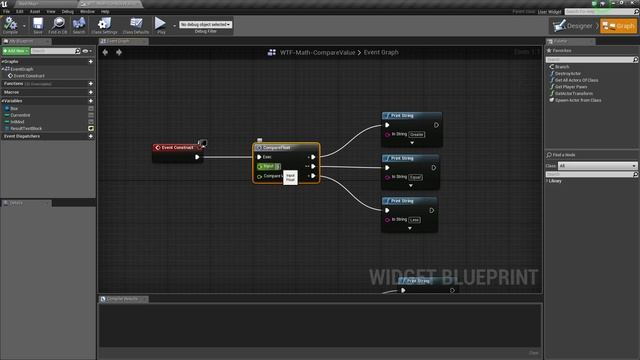Click the WTF-Math-CompareValue breadcrumb
This screenshot has width=640, height=360.
[317, 52]
